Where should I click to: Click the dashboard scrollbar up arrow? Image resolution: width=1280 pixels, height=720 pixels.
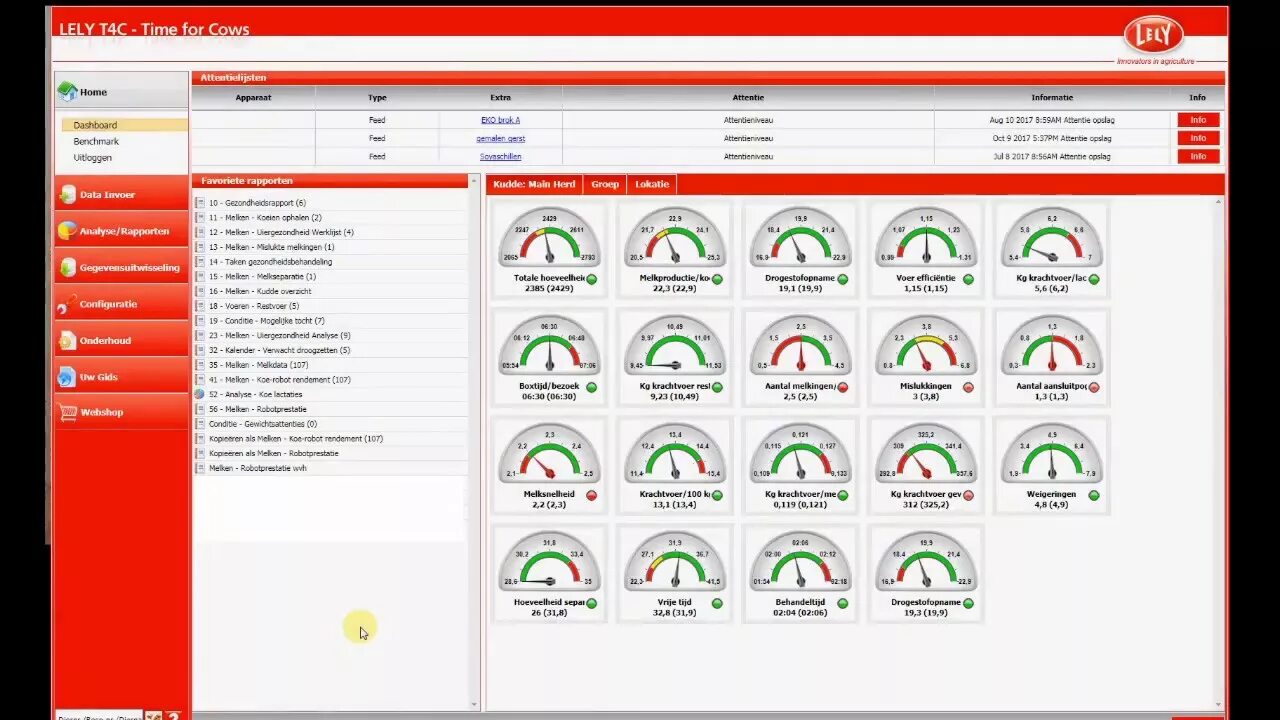1218,201
